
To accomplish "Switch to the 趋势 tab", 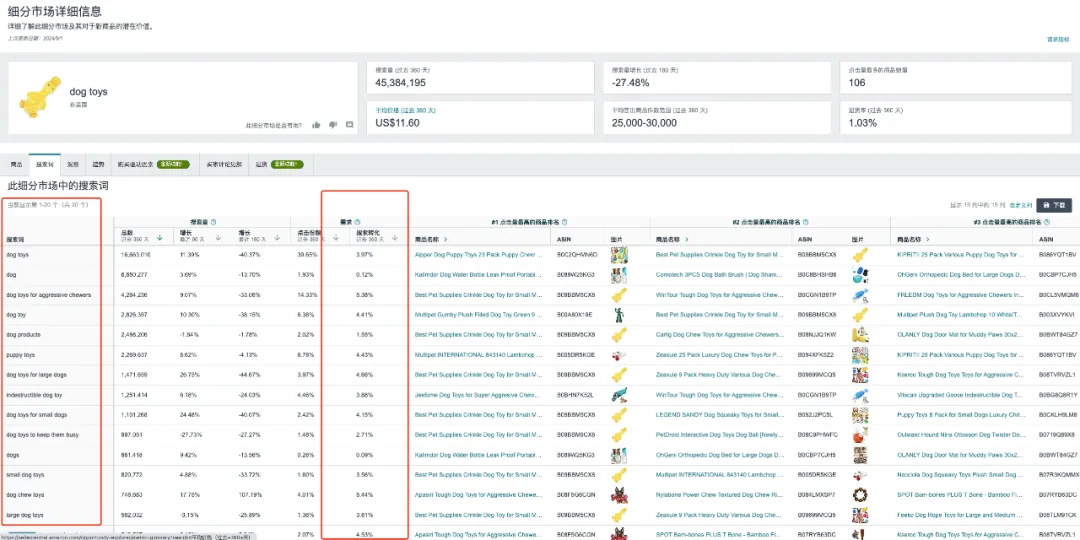I will 98,165.
